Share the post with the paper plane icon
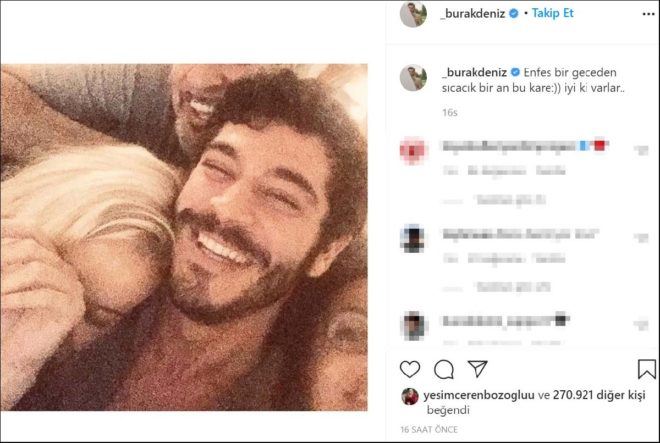Screen dimensions: 660x443 [x=478, y=368]
